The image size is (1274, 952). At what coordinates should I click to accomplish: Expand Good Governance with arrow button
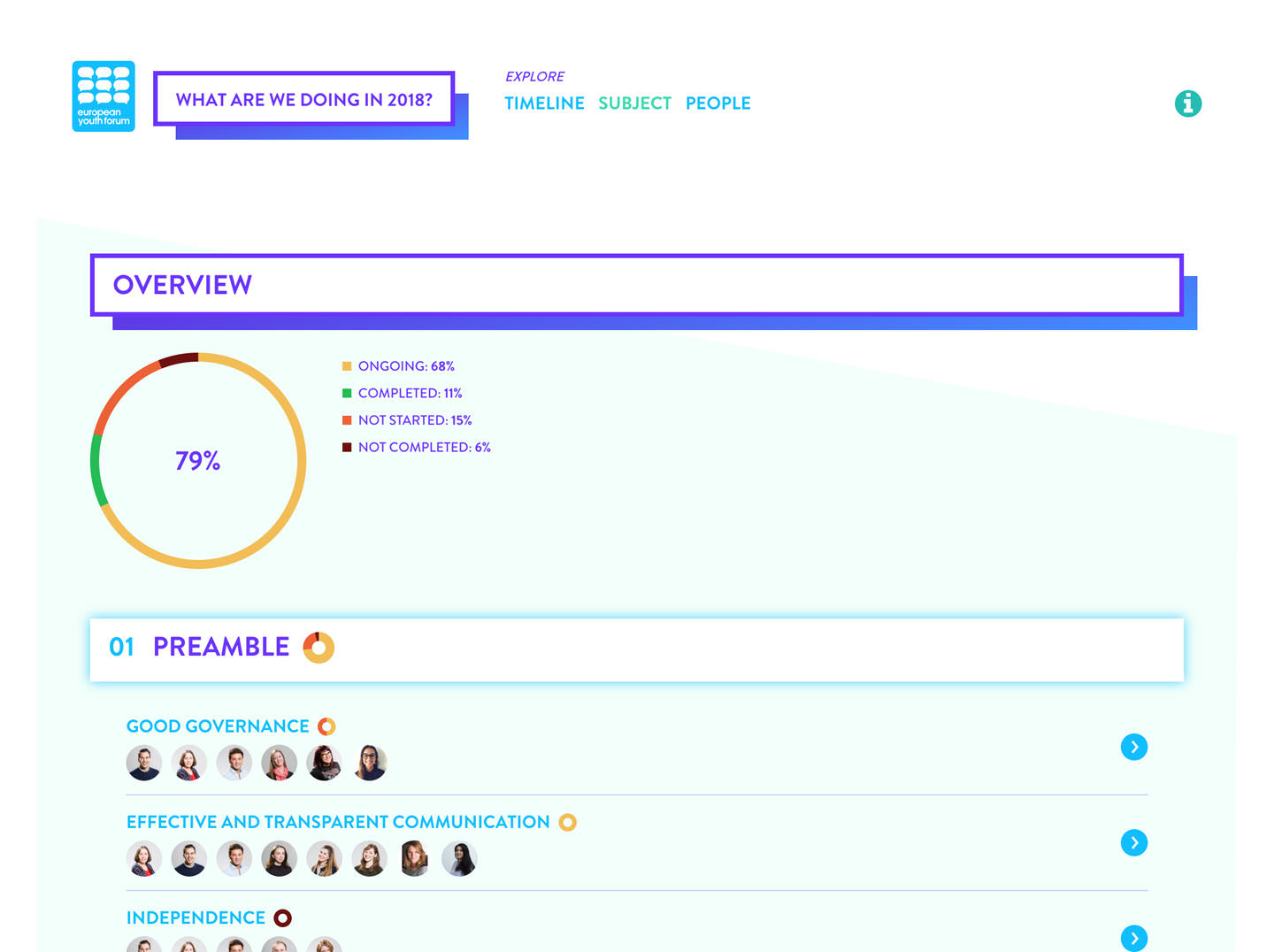(1133, 747)
